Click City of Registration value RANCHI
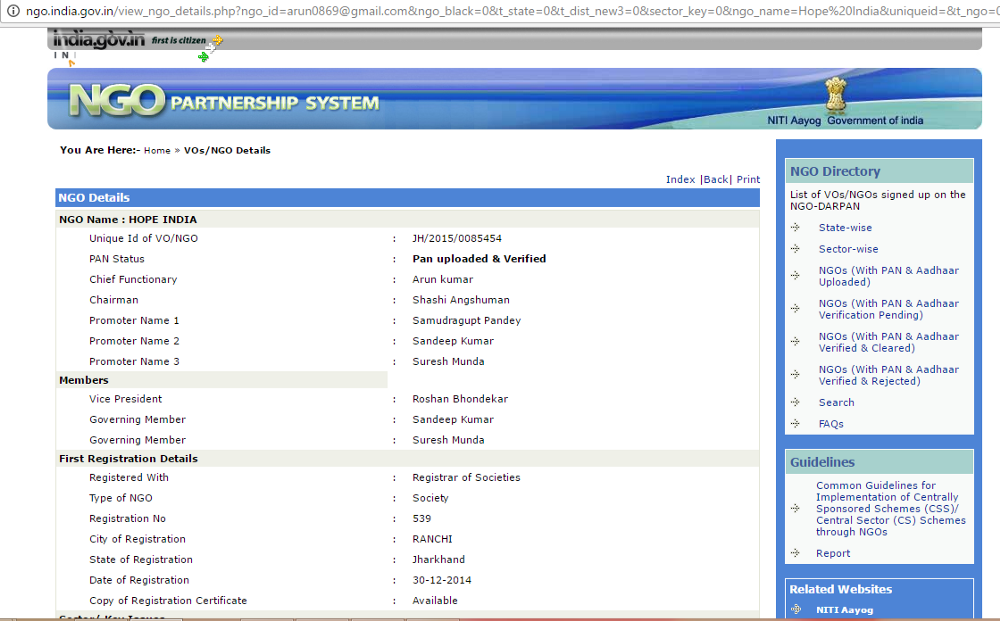Viewport: 1000px width, 621px height. pos(432,539)
